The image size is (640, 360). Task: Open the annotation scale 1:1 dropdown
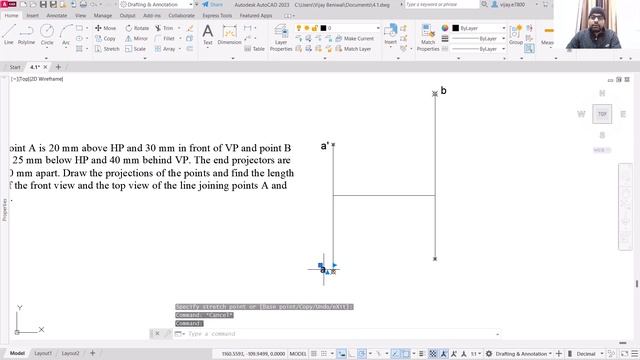(476, 353)
